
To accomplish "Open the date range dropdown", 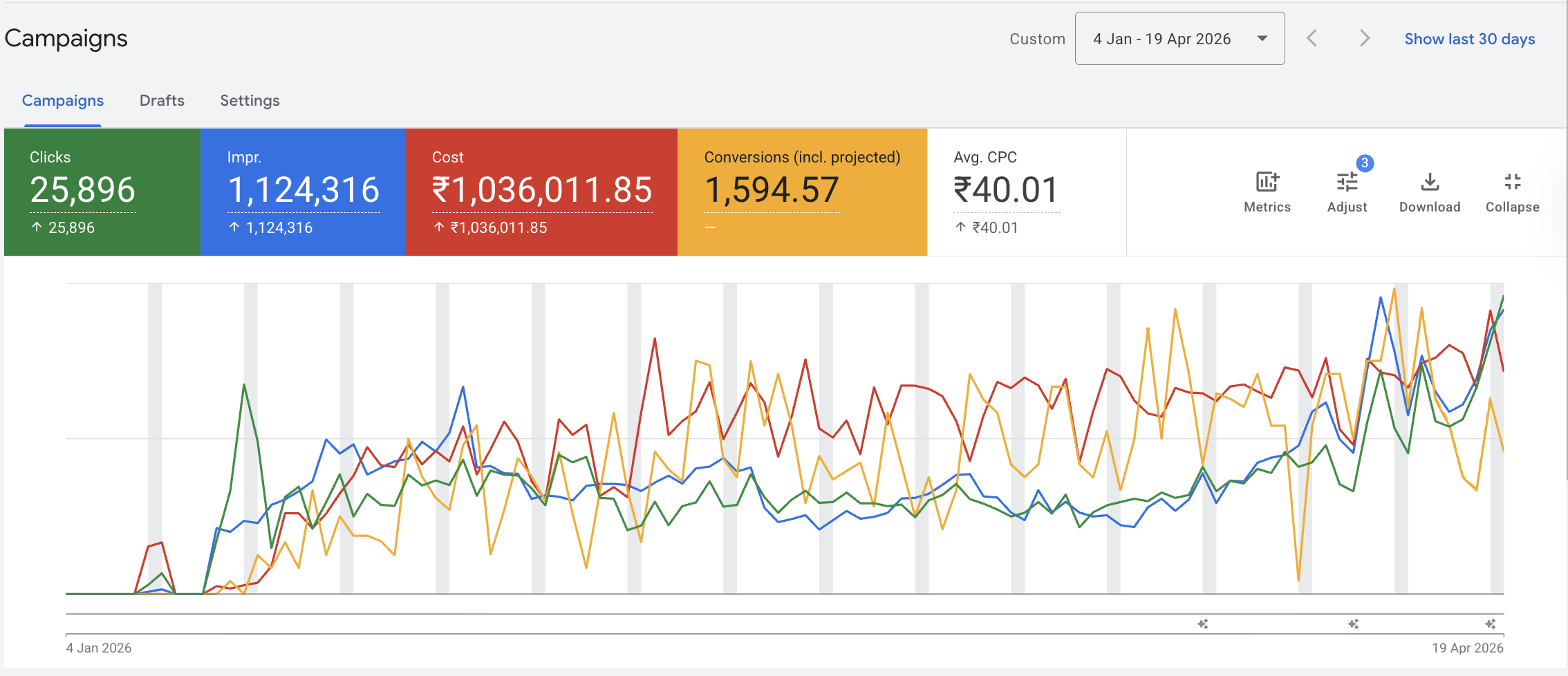I will pyautogui.click(x=1179, y=39).
